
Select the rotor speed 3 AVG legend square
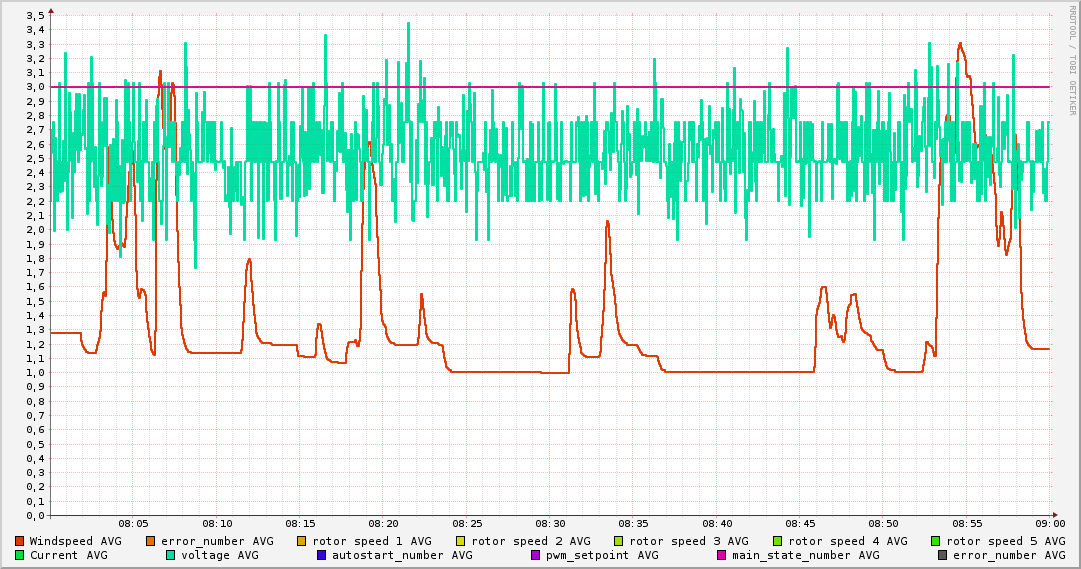618,541
